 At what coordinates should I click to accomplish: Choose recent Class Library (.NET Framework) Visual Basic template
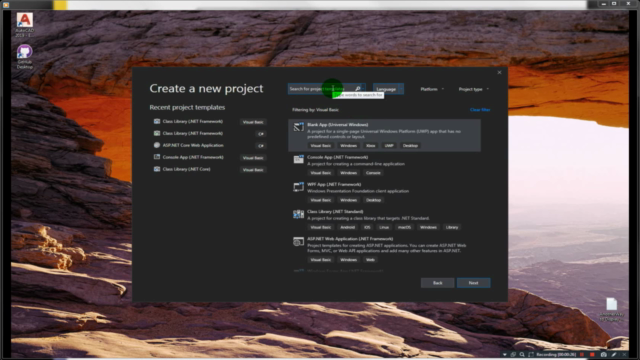coord(209,122)
